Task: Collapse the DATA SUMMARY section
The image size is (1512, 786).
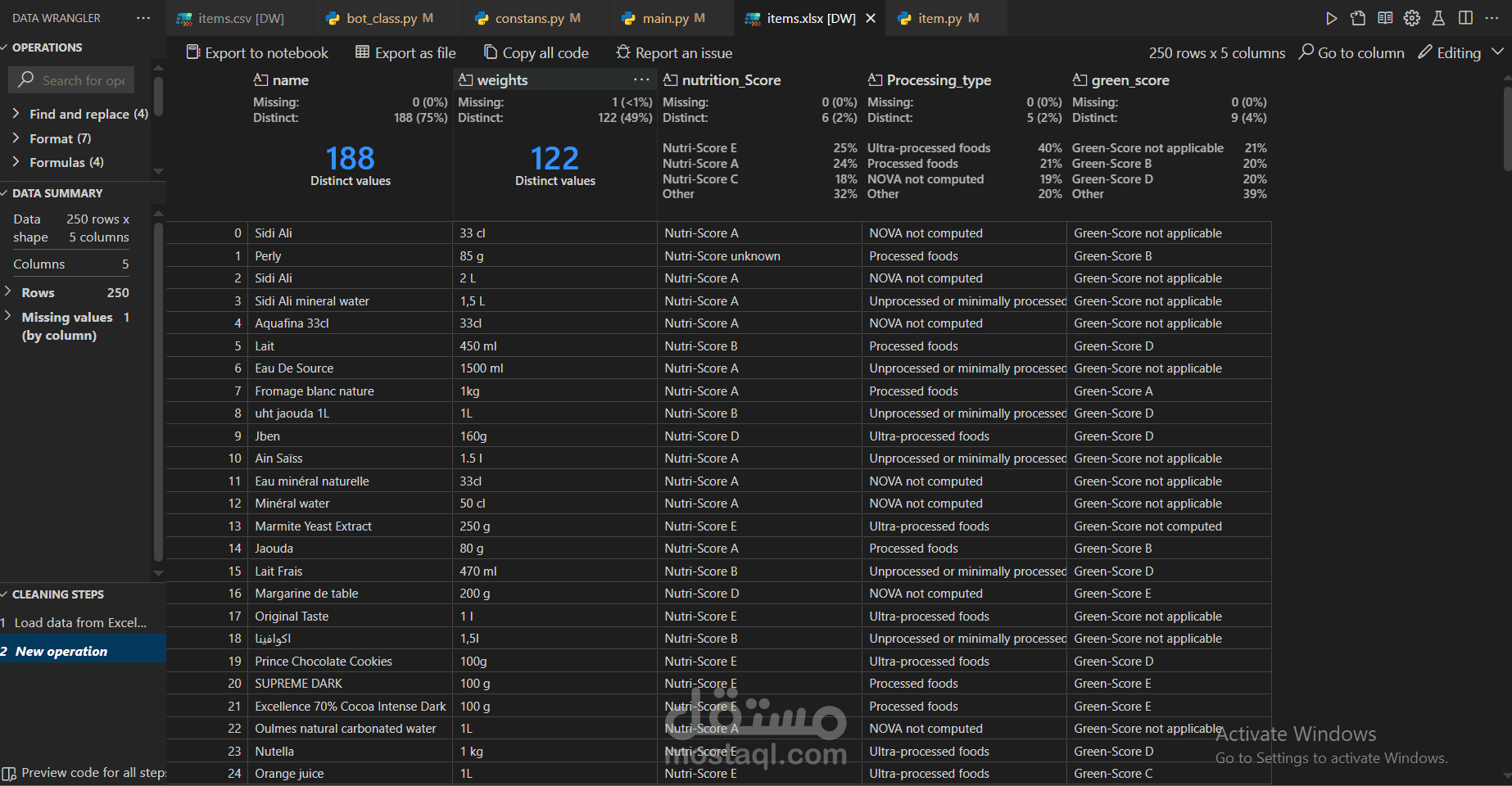Action: coord(52,193)
